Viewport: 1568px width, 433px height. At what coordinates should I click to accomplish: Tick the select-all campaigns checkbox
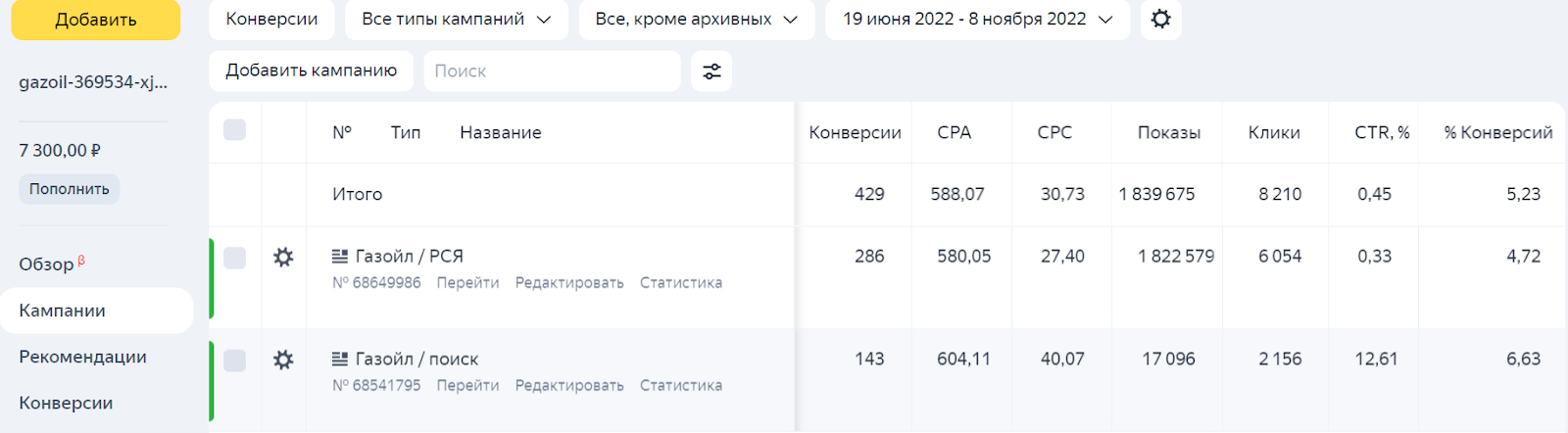[234, 130]
